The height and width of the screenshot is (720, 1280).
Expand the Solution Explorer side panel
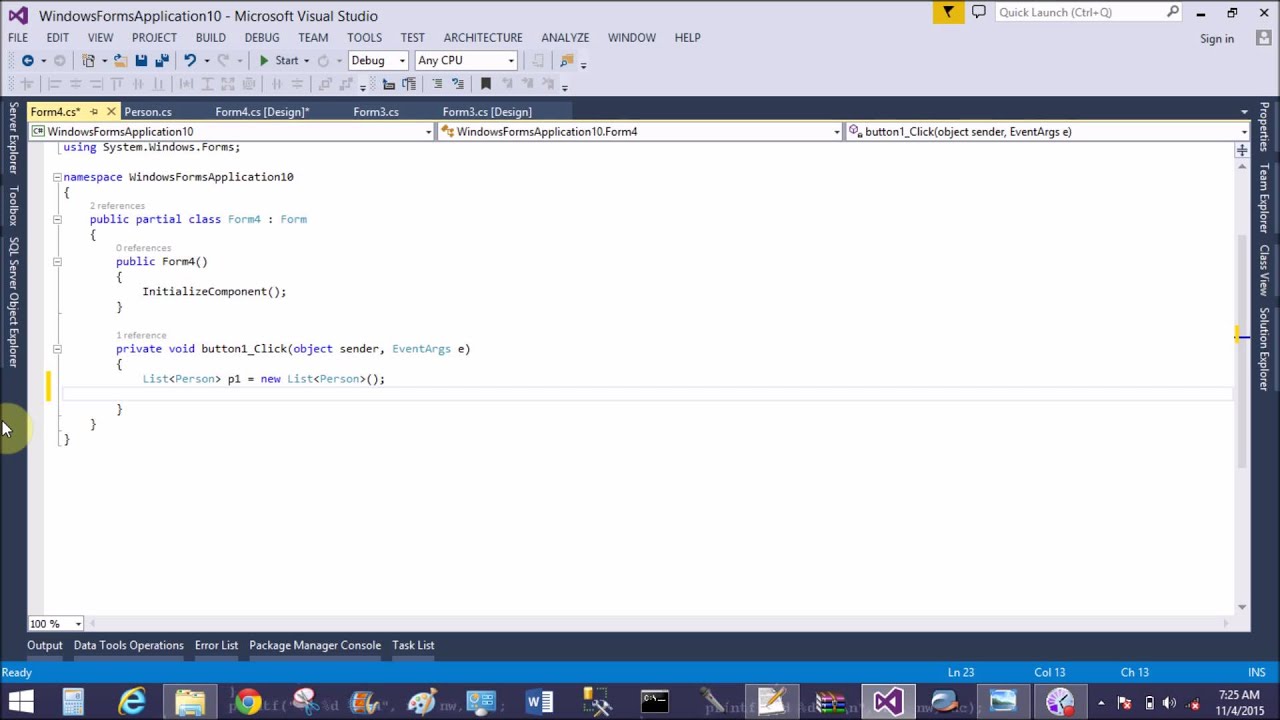[1264, 349]
